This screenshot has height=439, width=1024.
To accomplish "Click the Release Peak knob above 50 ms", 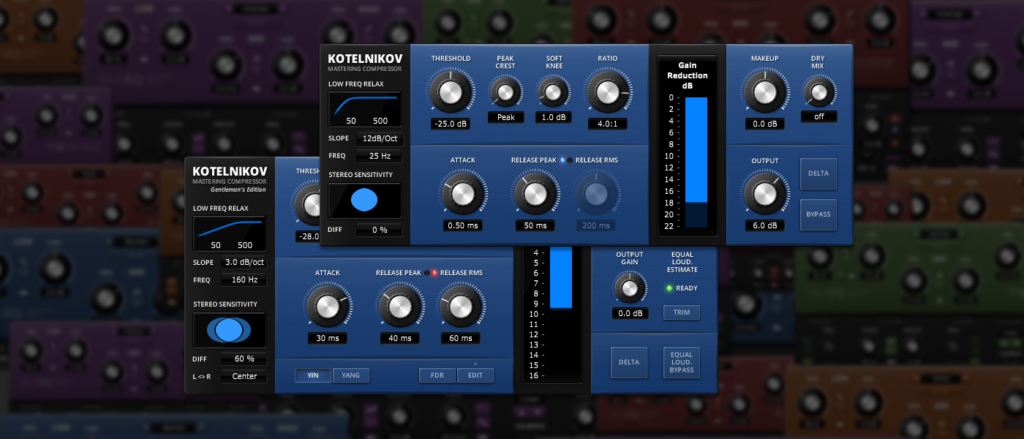I will pyautogui.click(x=535, y=193).
